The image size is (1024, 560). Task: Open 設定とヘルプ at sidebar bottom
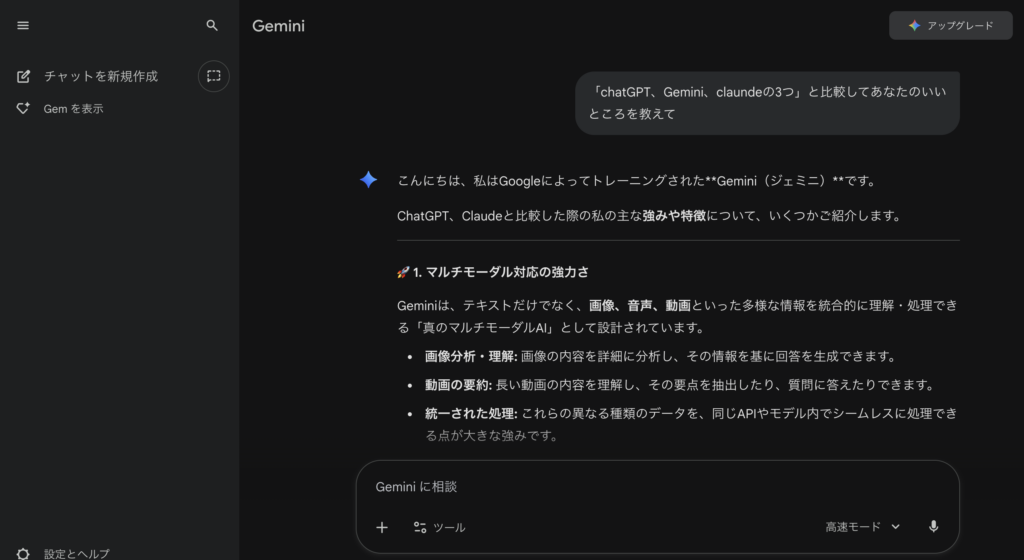pos(76,554)
